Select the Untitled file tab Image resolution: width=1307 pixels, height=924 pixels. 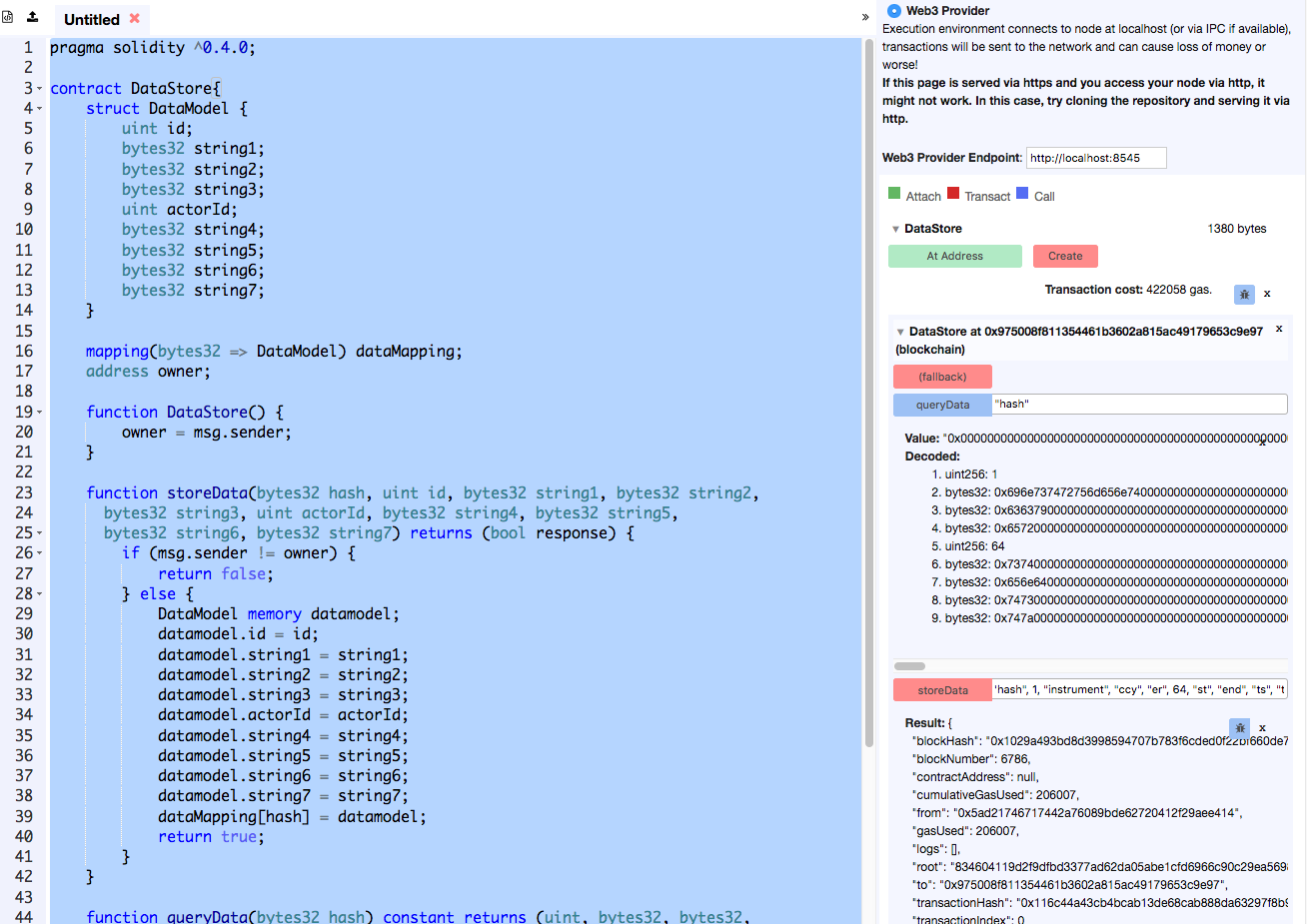point(91,19)
